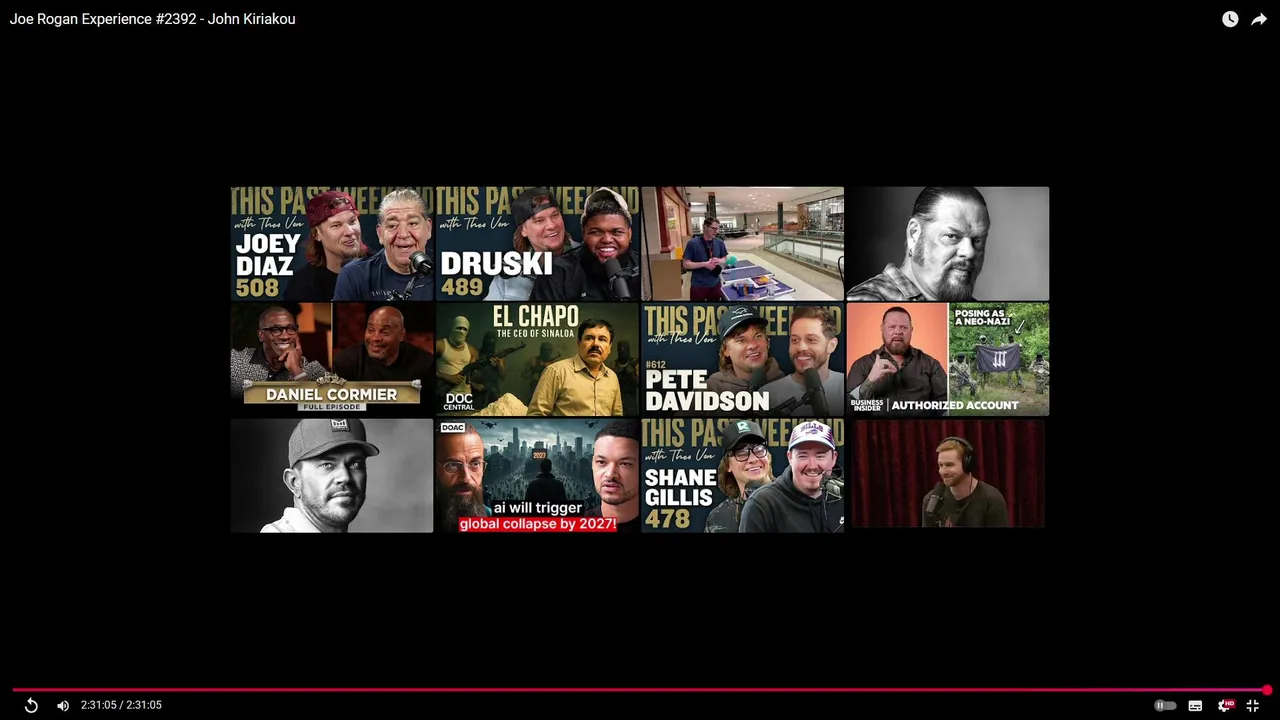Open the black-and-white bearded man thumbnail

click(948, 243)
